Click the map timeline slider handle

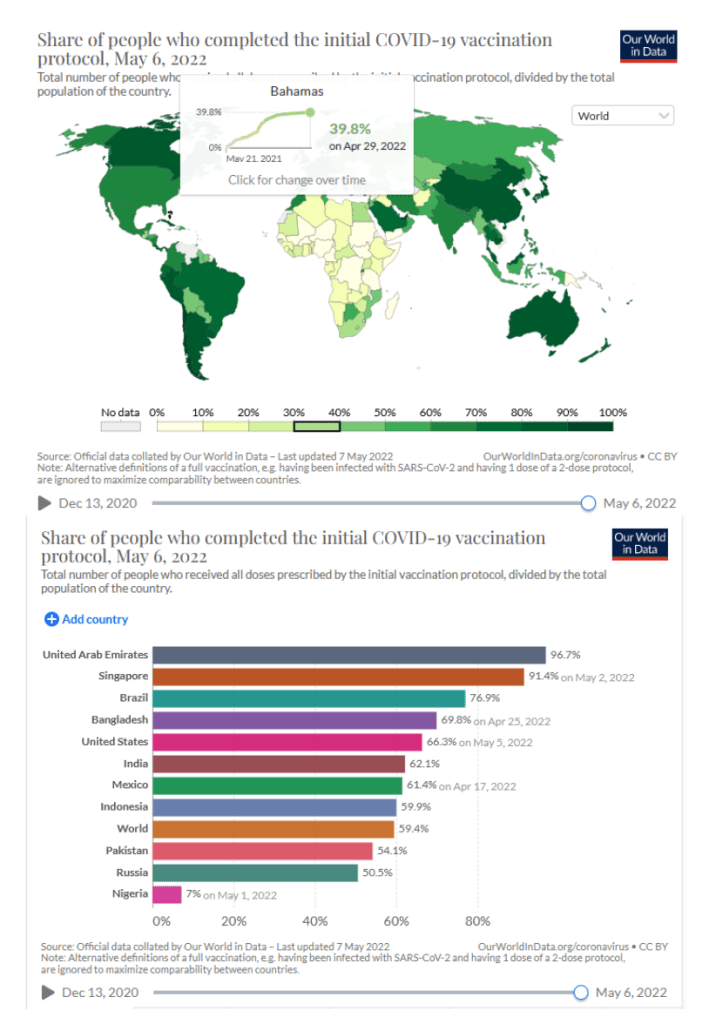pyautogui.click(x=588, y=503)
